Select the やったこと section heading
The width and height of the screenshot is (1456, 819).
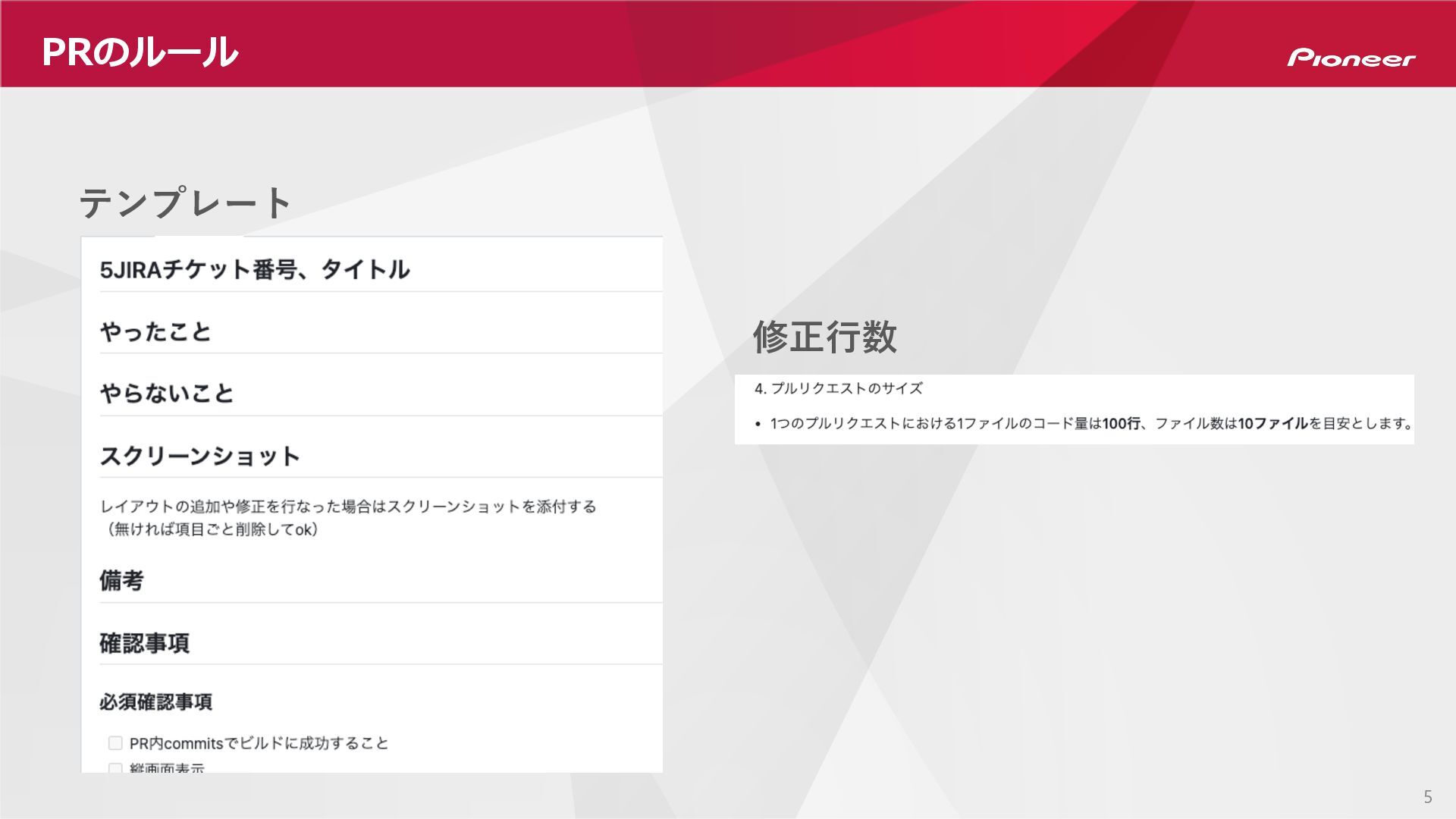click(x=155, y=331)
